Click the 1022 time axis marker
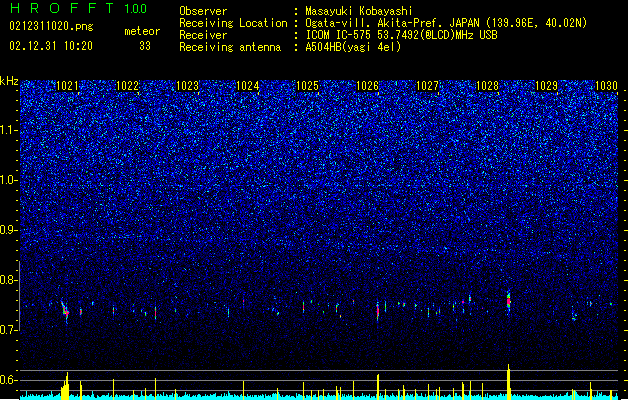629x400 pixels. pos(127,86)
